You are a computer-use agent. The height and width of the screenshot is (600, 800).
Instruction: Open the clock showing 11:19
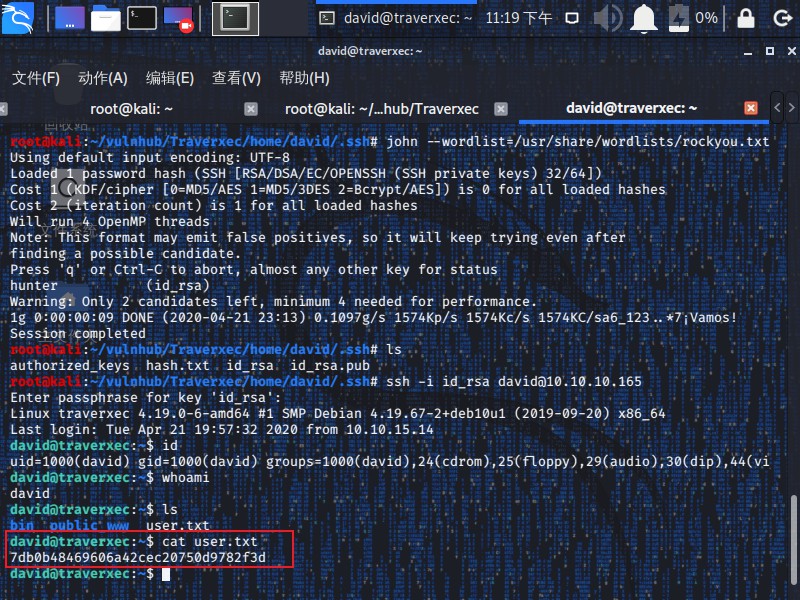[x=518, y=18]
